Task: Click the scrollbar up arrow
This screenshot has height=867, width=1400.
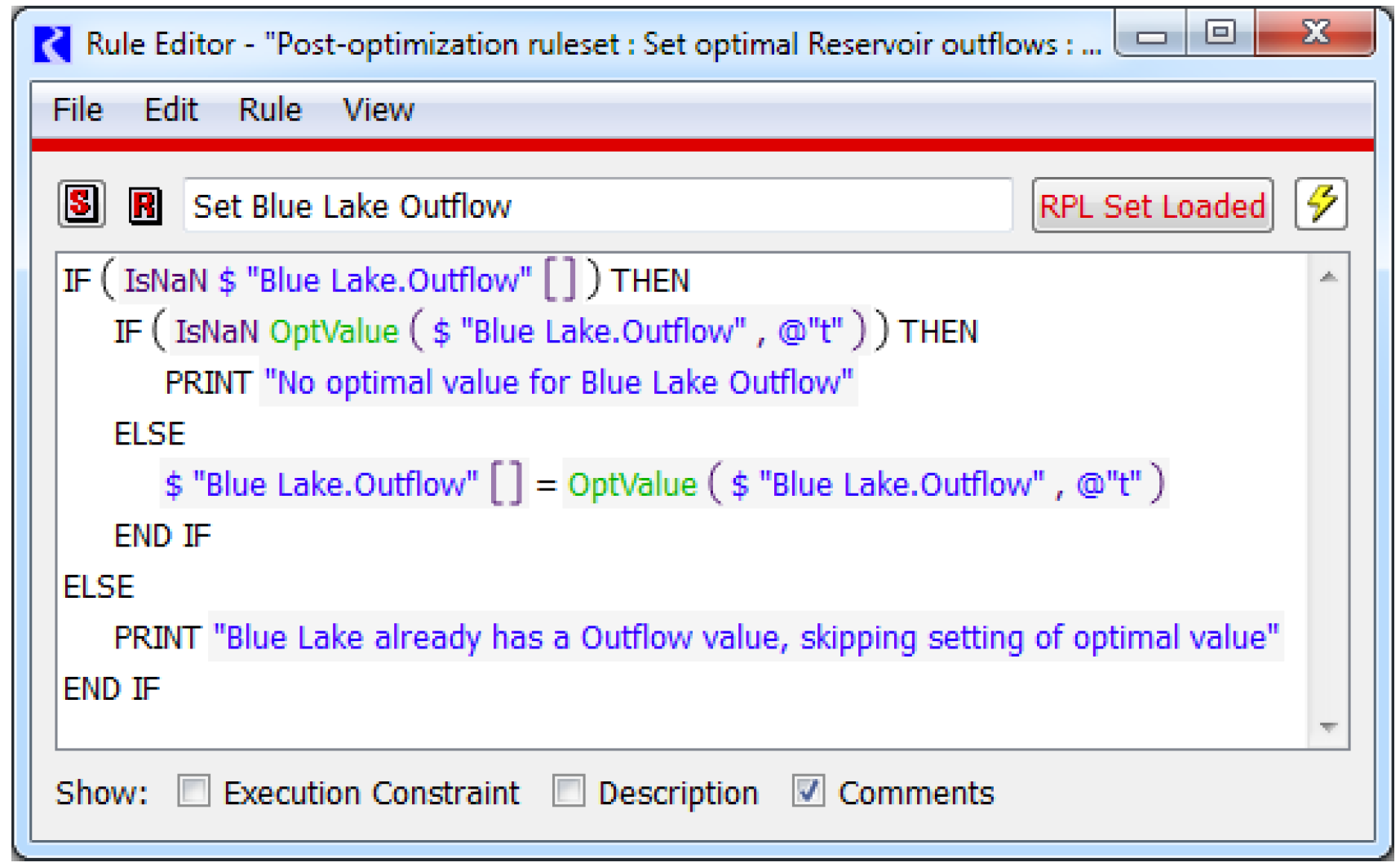Action: pyautogui.click(x=1328, y=277)
